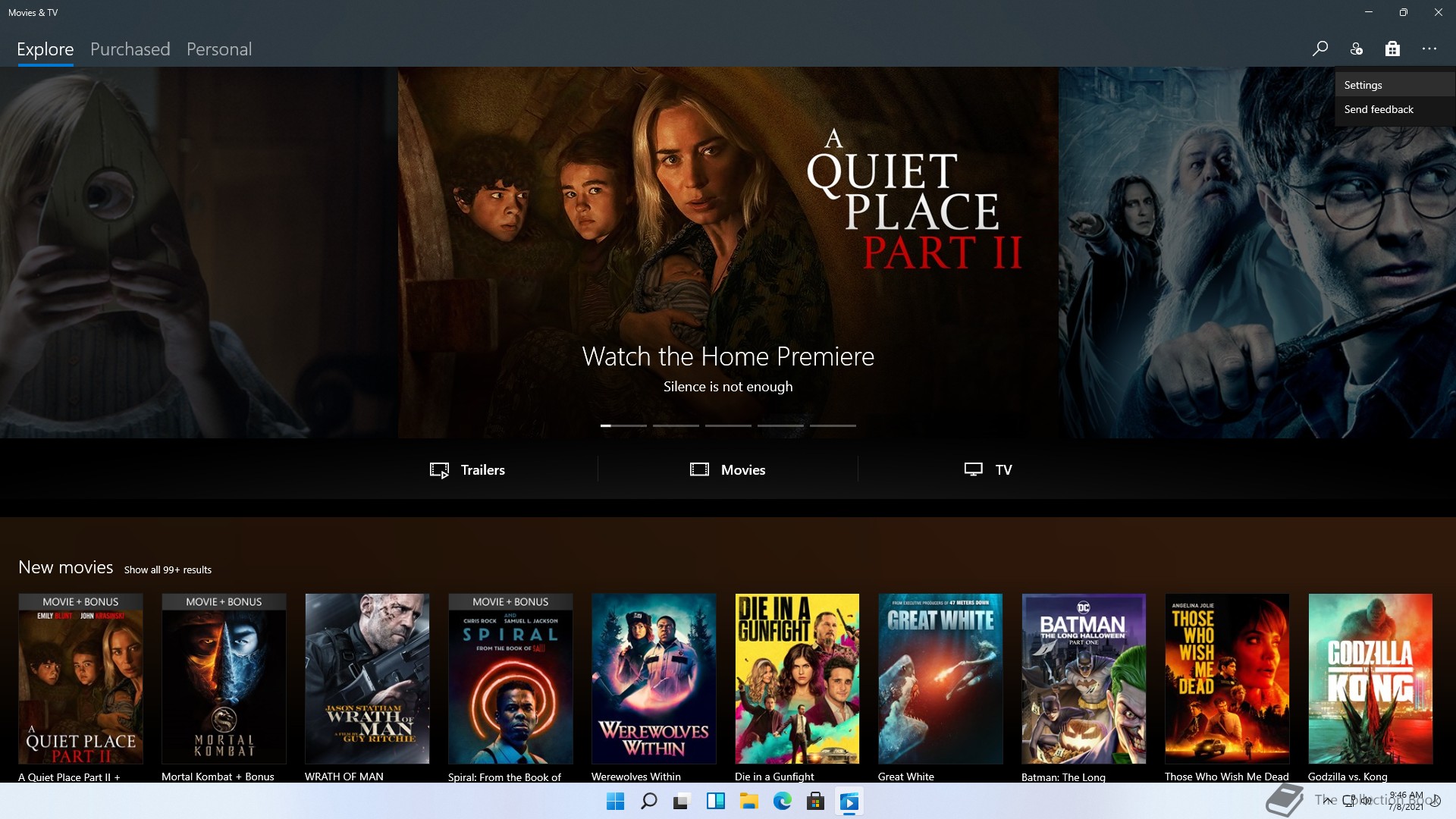Switch to the Purchased tab
The height and width of the screenshot is (819, 1456).
pyautogui.click(x=130, y=49)
